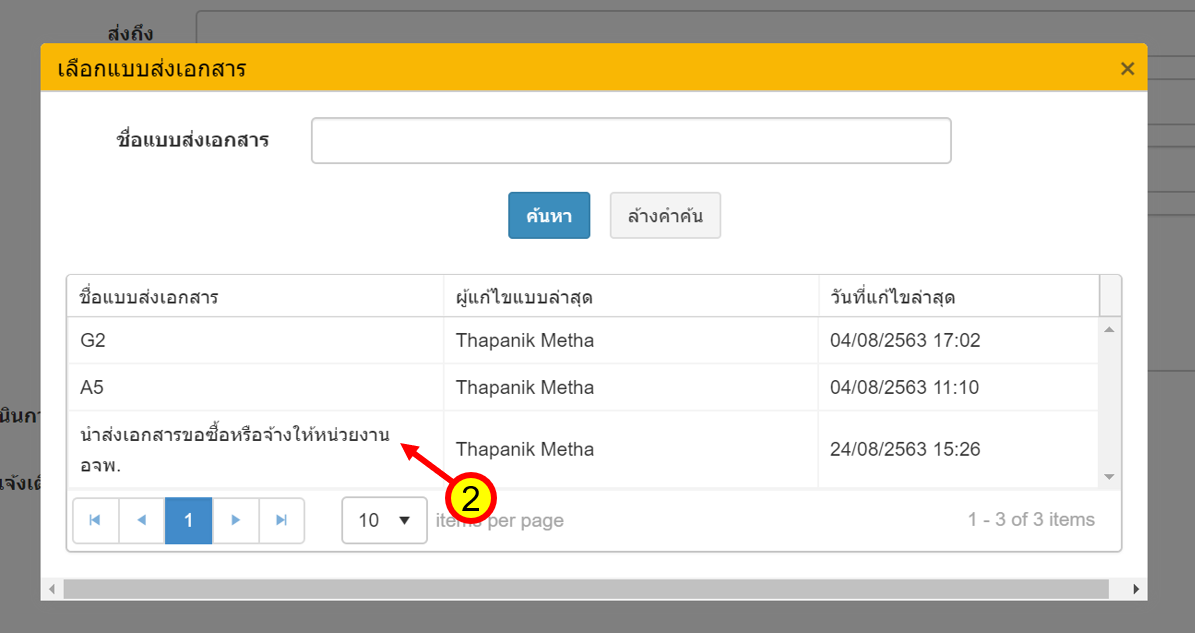
Task: Sort by the ผู้แก้ไขแบบล่าสุด column header
Action: pyautogui.click(x=526, y=297)
